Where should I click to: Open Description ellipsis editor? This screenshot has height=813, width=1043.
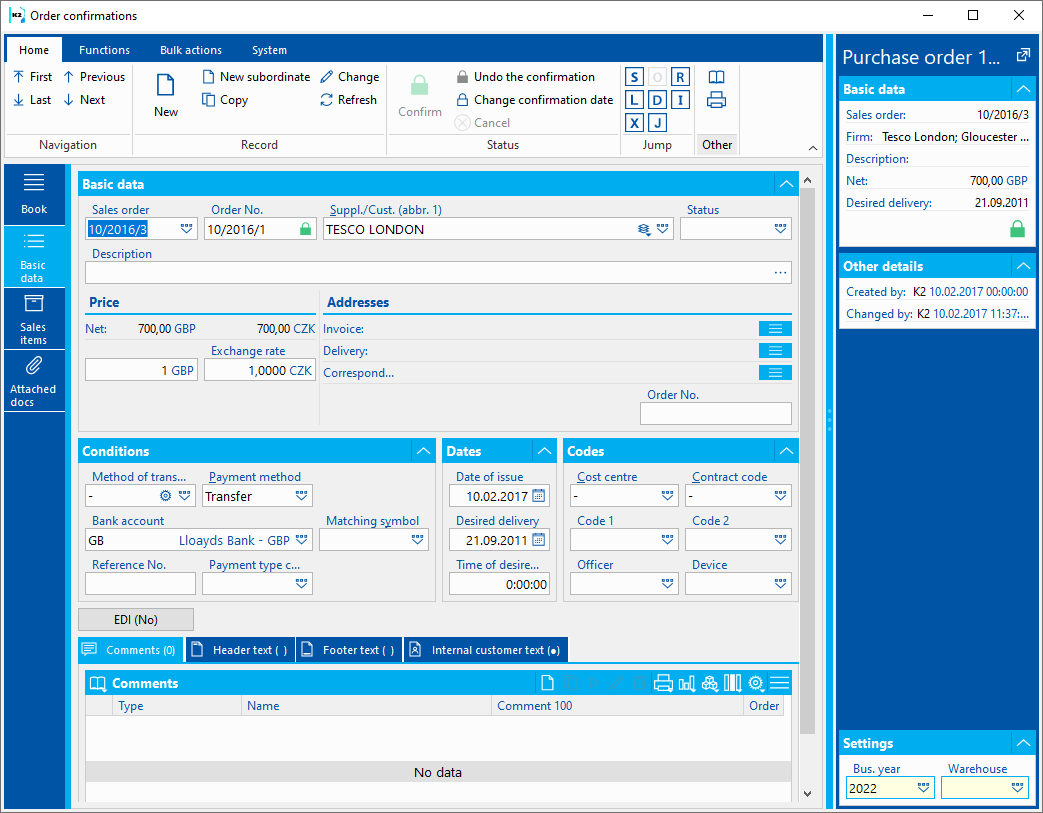coord(780,273)
